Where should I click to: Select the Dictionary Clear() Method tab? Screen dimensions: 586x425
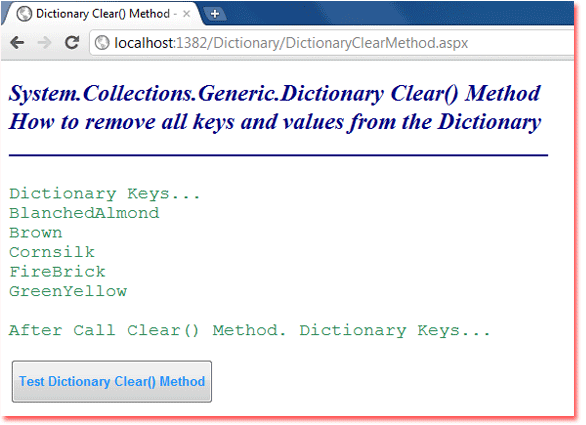(103, 14)
